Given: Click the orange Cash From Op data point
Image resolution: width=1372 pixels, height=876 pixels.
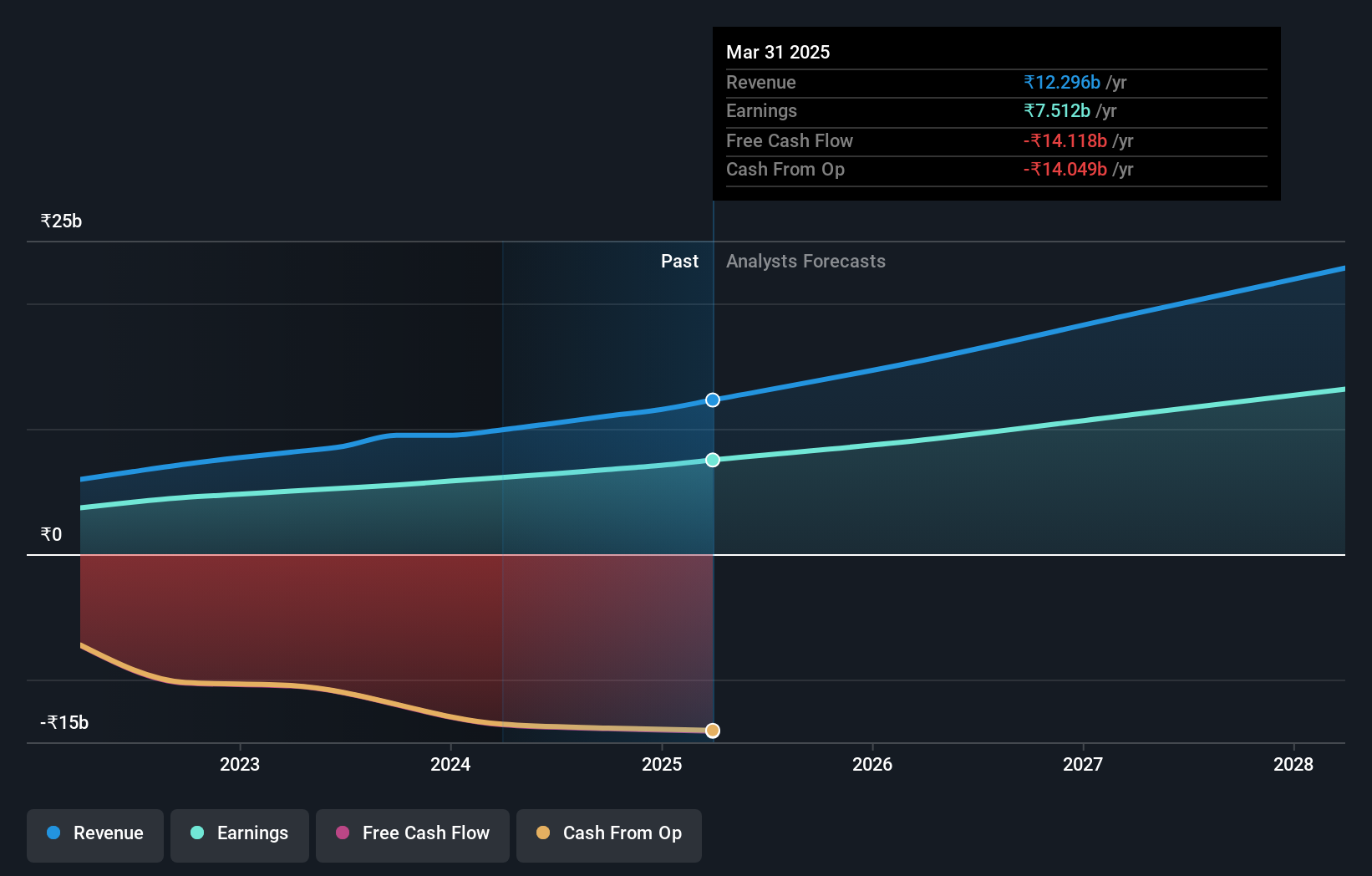Looking at the screenshot, I should click(713, 731).
